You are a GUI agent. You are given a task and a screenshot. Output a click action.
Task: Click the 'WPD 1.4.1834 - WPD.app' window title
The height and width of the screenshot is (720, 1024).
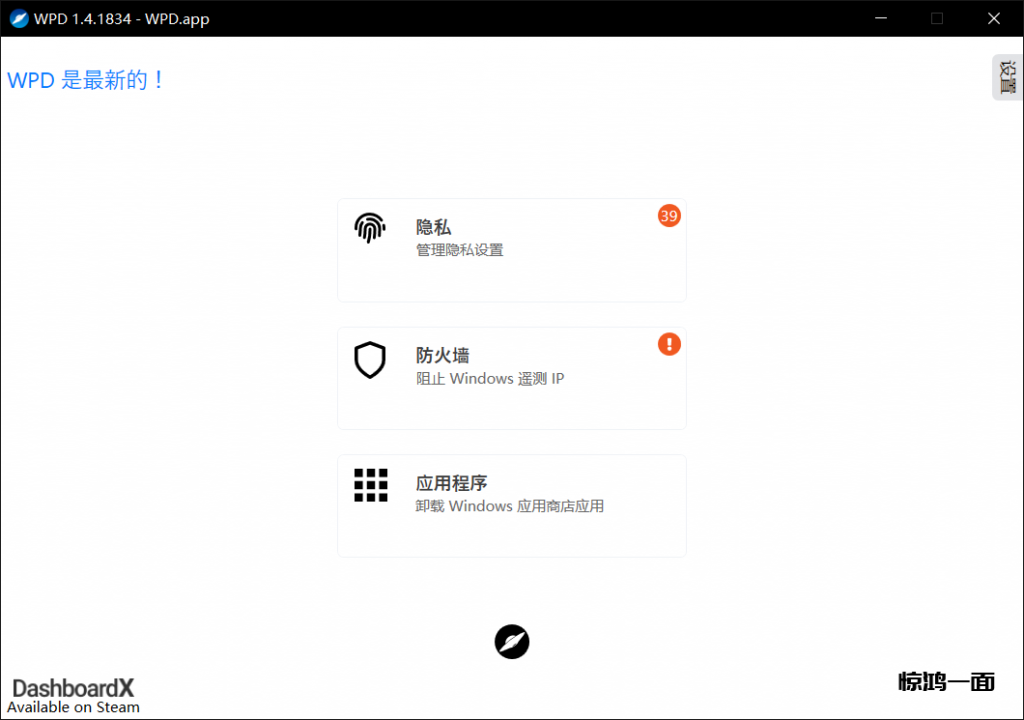click(x=122, y=19)
